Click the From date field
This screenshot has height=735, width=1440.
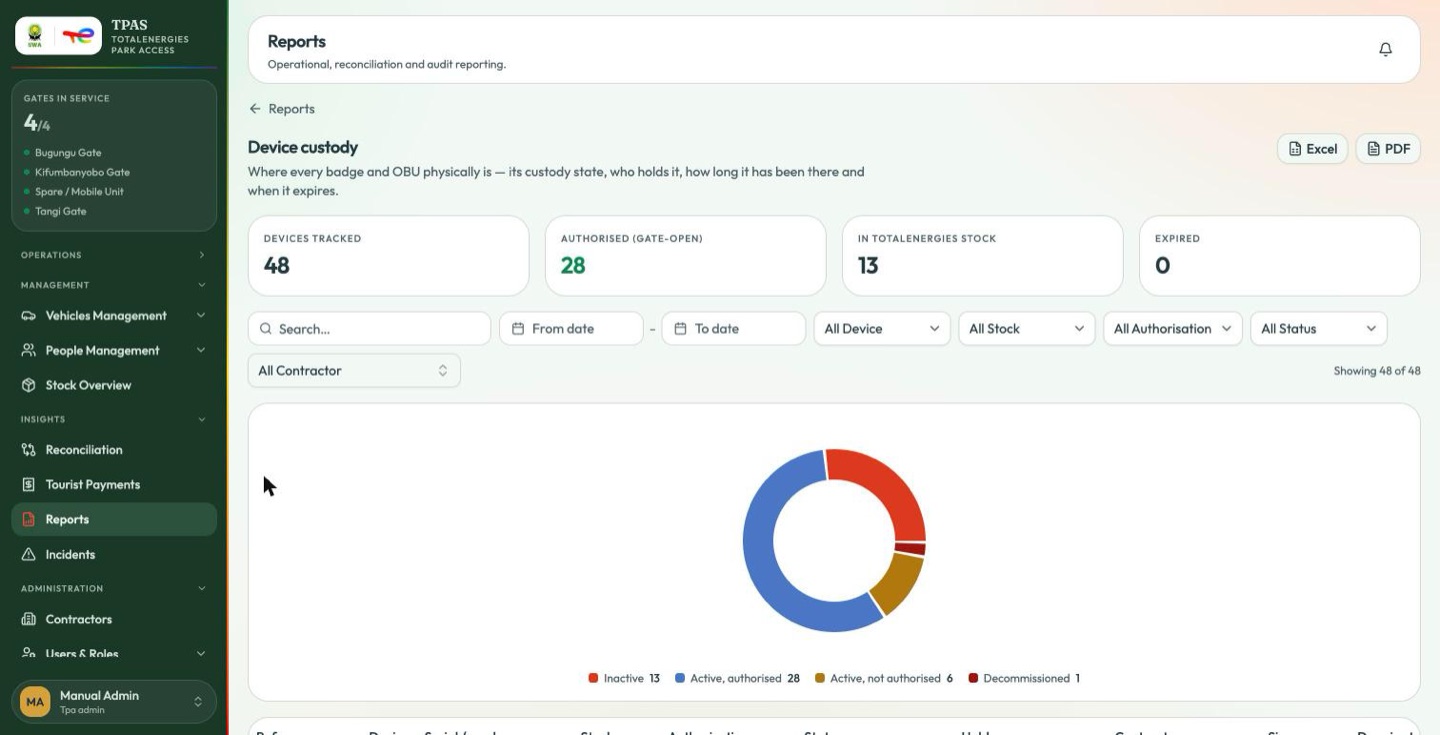click(571, 329)
